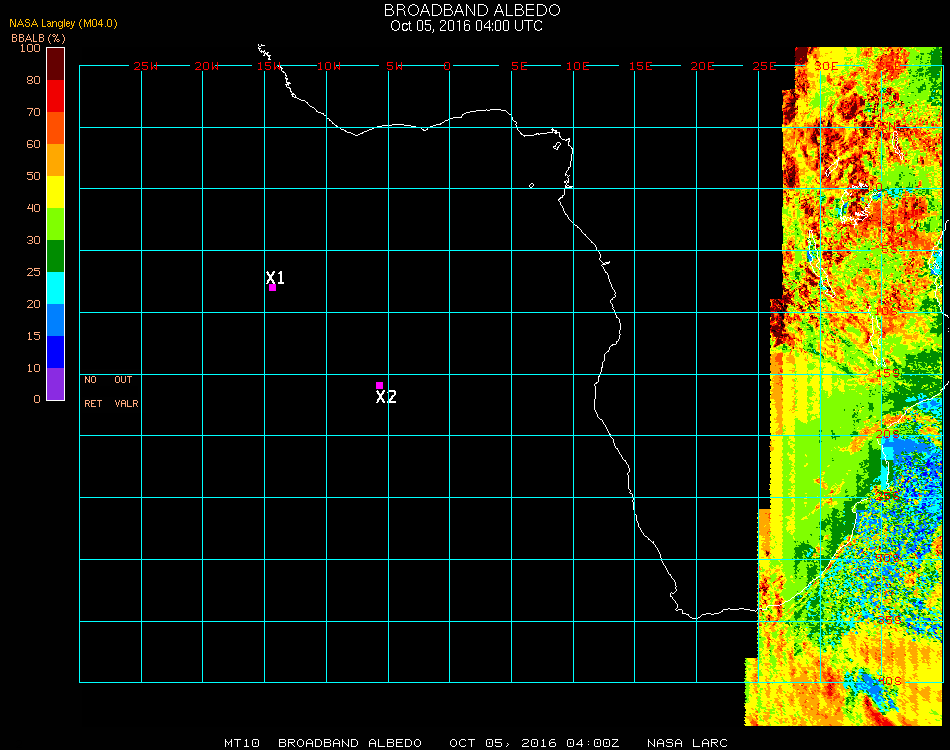
Task: Click the Oct.05, 2016 04:00 UTC timestamp
Action: 466,26
